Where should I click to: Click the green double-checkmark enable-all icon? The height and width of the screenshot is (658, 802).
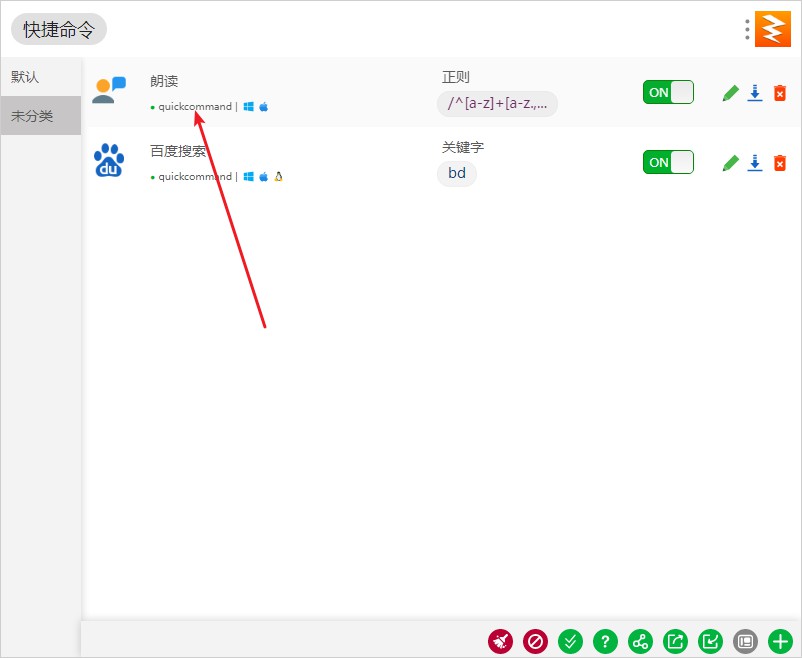[570, 641]
